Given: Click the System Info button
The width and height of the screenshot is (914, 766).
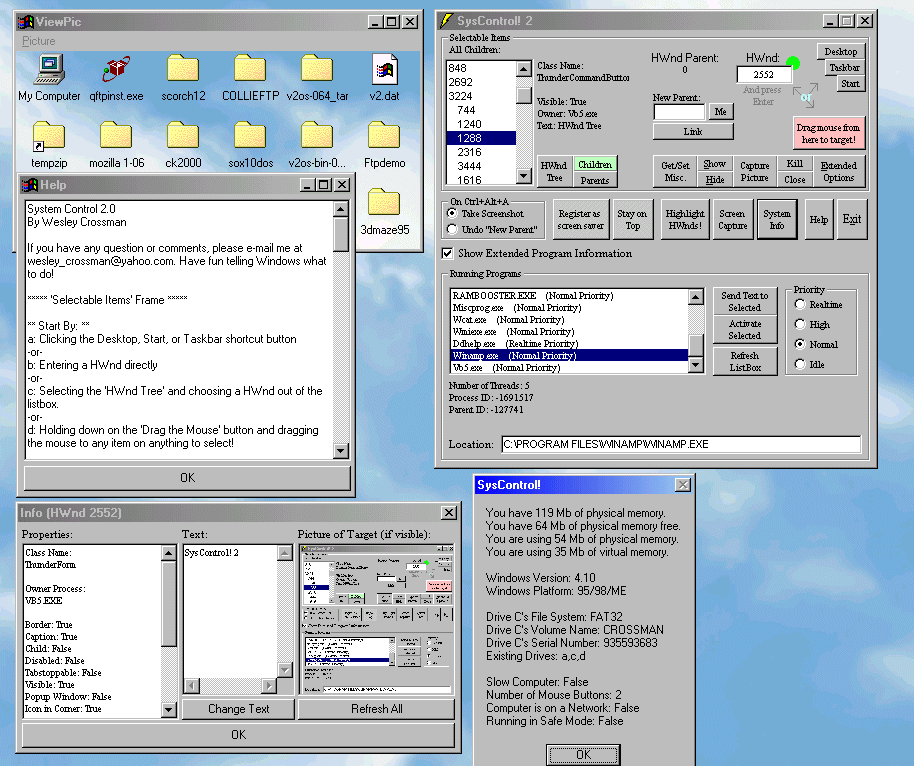Looking at the screenshot, I should pyautogui.click(x=777, y=219).
